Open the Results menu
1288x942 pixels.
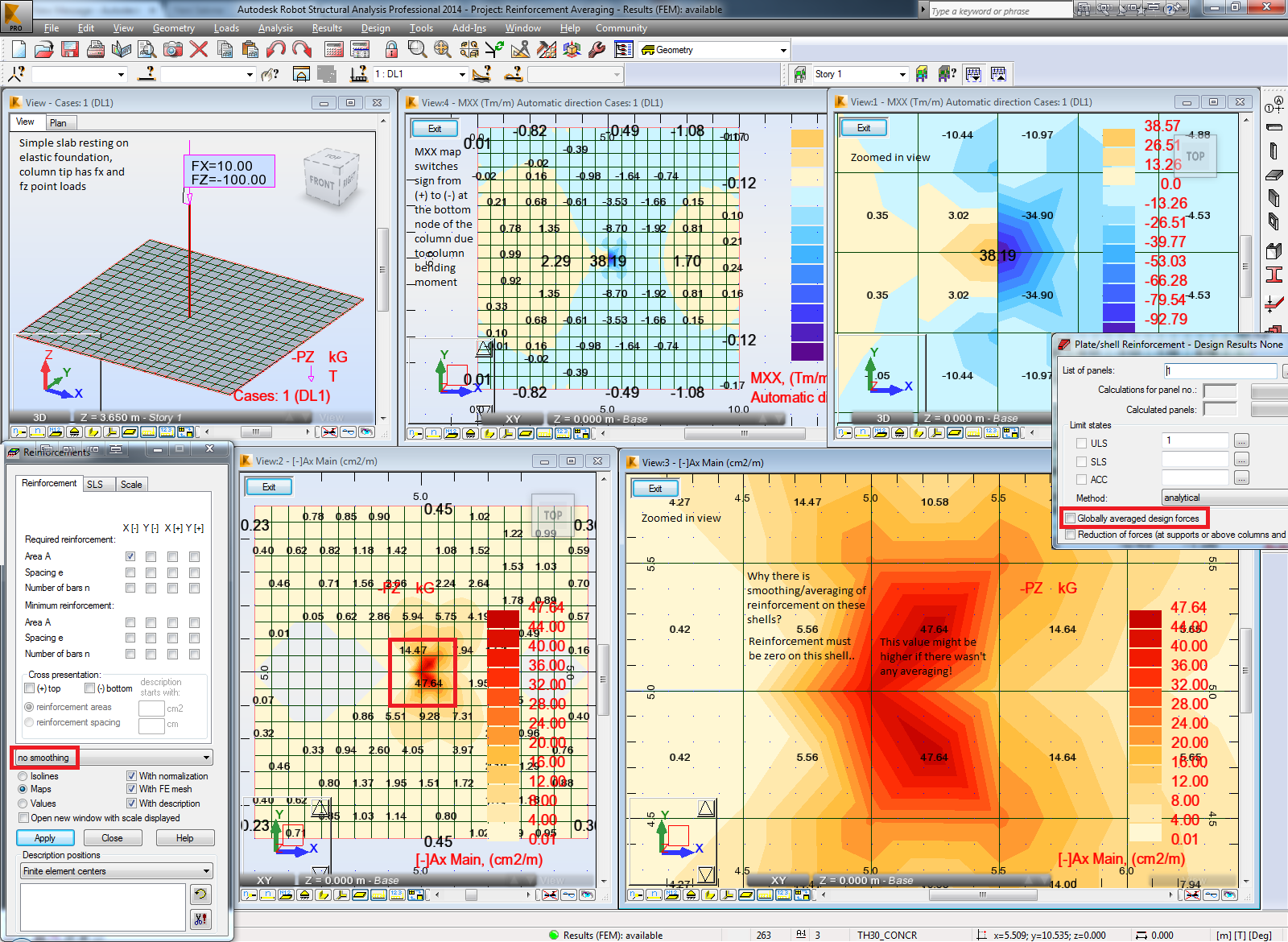coord(327,28)
